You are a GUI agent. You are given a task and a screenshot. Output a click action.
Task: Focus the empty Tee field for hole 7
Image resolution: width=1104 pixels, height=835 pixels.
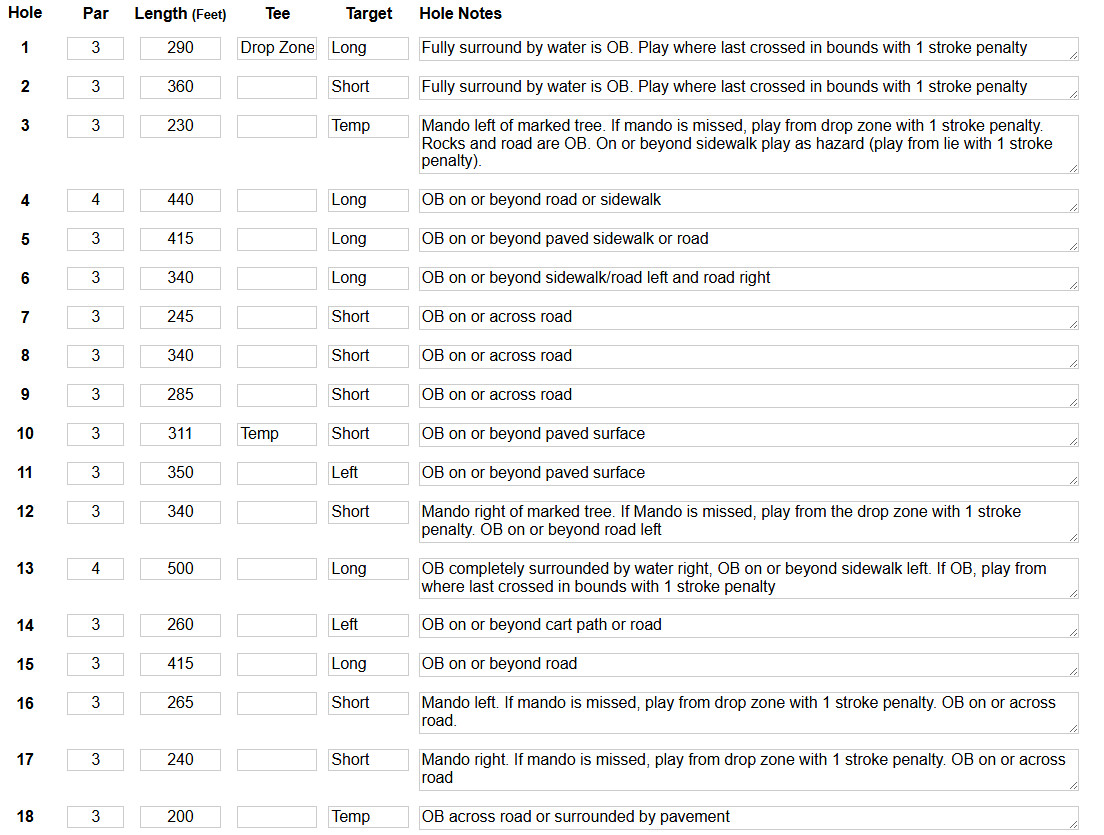click(x=277, y=317)
